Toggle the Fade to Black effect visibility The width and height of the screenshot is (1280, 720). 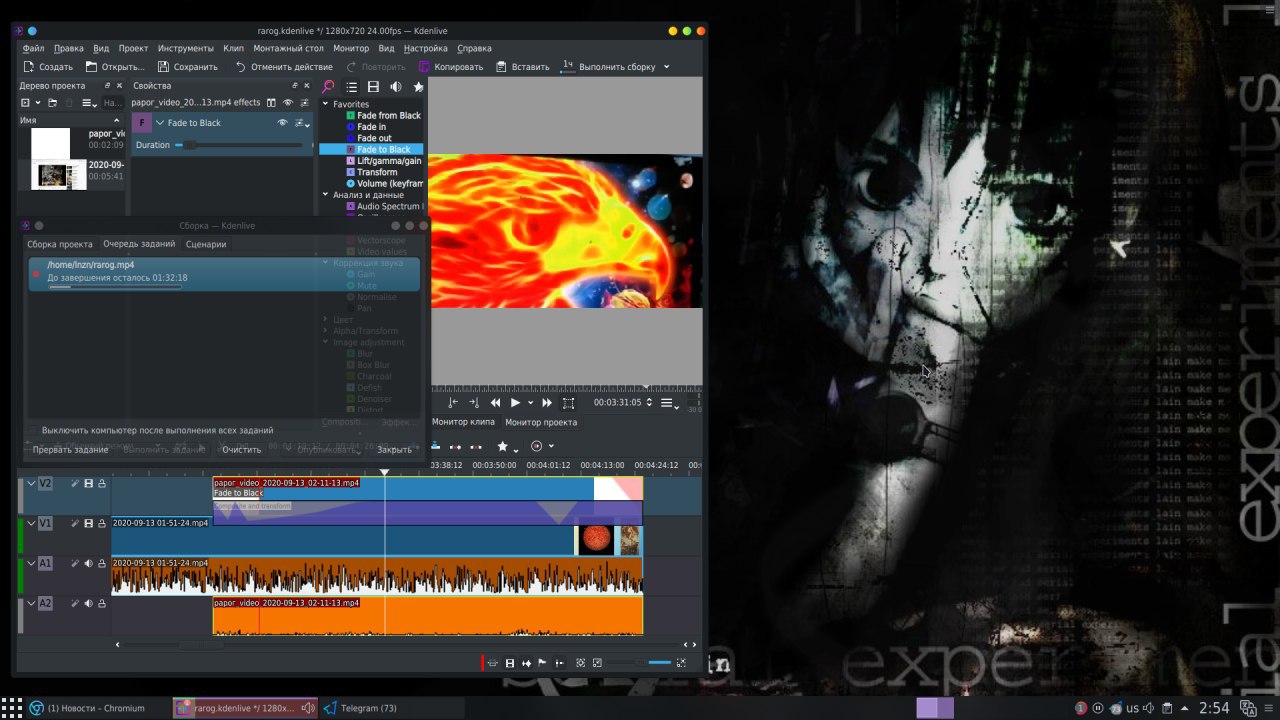point(282,123)
